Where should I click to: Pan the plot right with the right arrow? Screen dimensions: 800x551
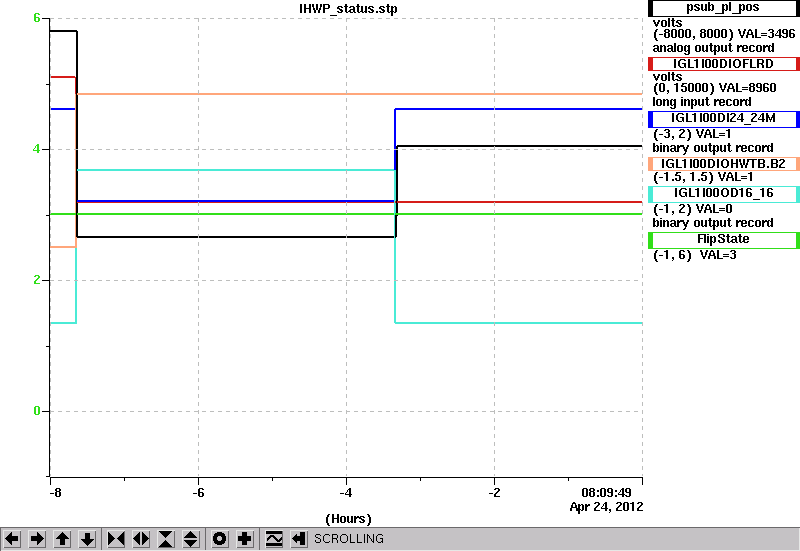click(37, 539)
